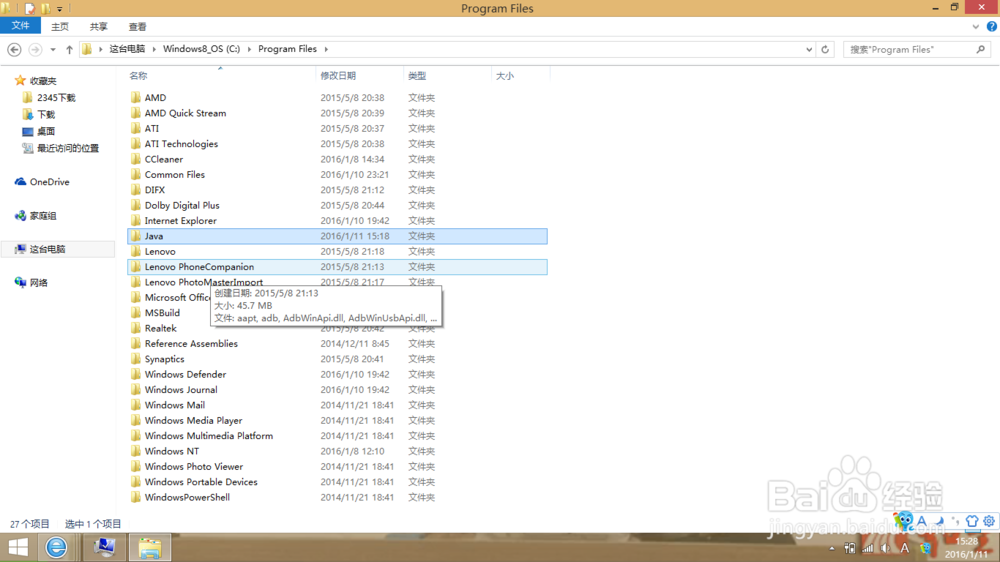Click the Java folder icon
Screen dimensions: 1000x562
pos(135,236)
